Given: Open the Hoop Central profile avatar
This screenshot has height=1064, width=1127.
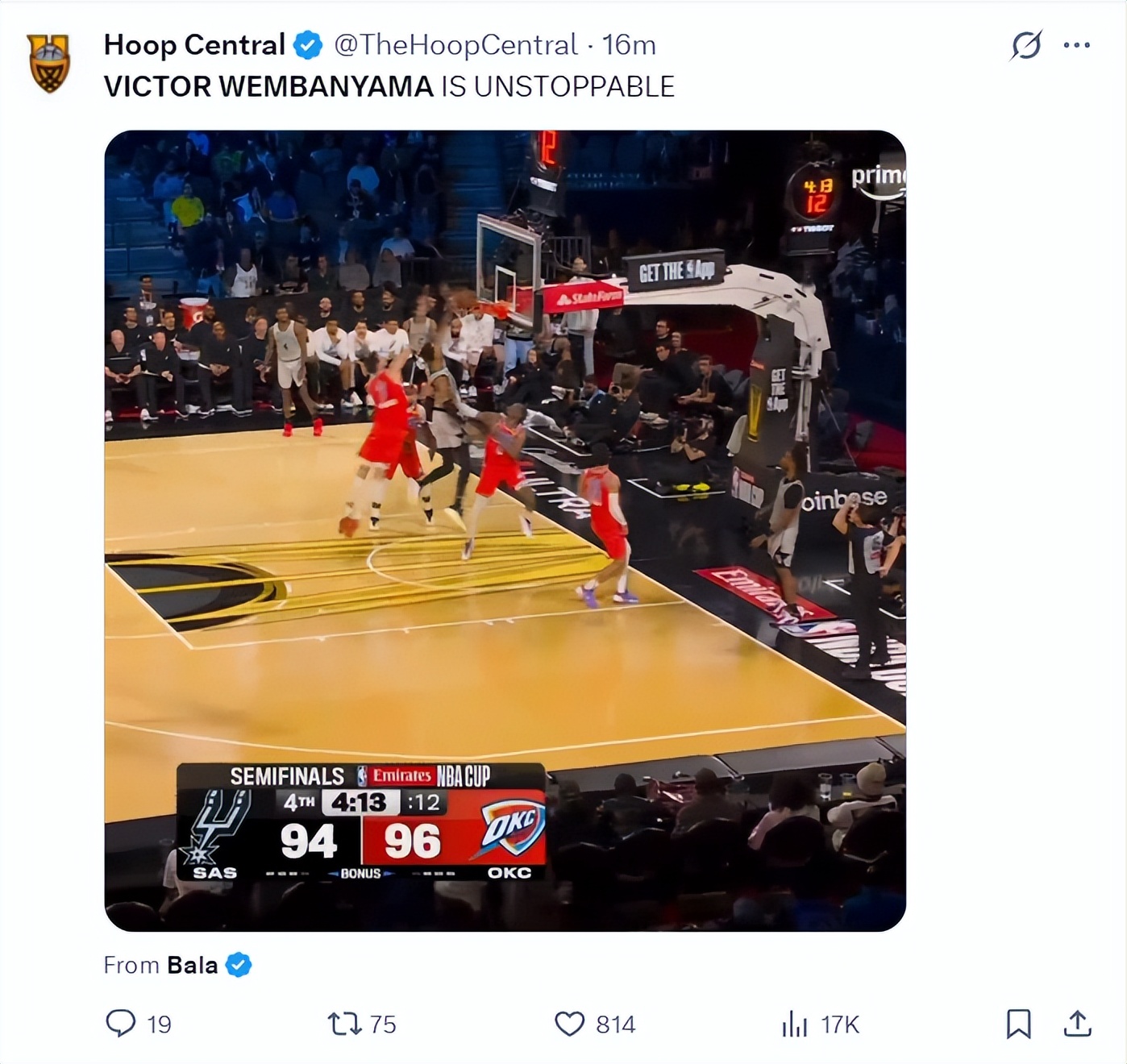Looking at the screenshot, I should (49, 63).
